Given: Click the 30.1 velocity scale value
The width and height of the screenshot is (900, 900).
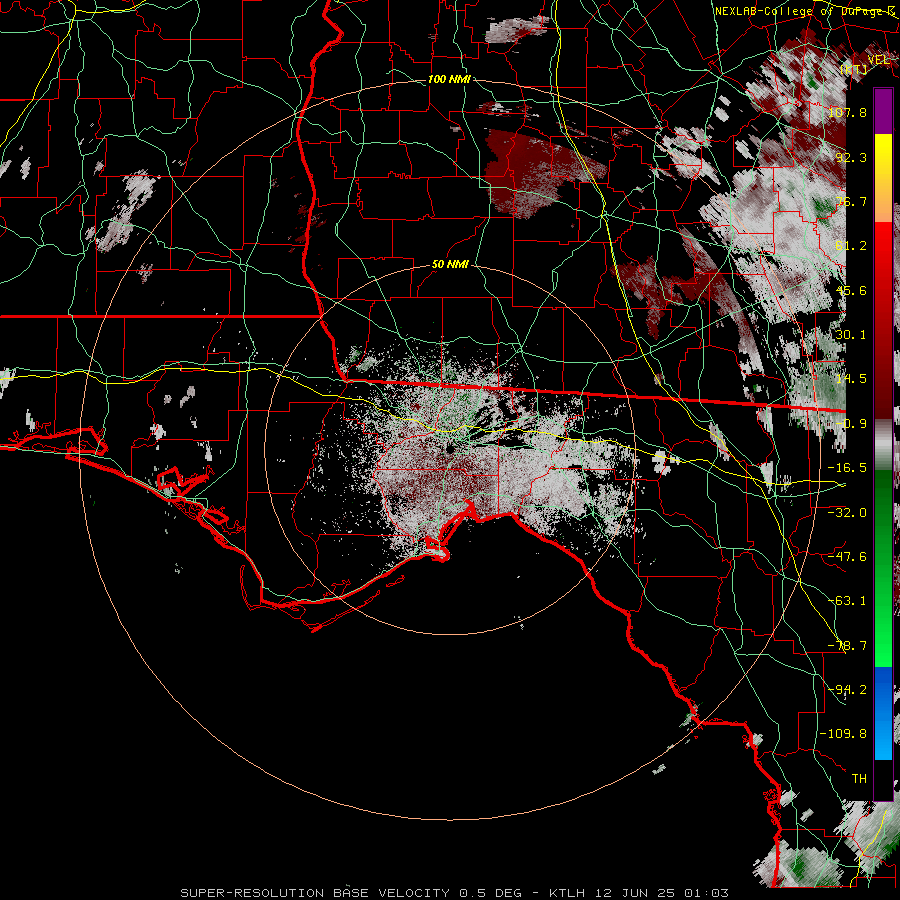Looking at the screenshot, I should [x=851, y=335].
